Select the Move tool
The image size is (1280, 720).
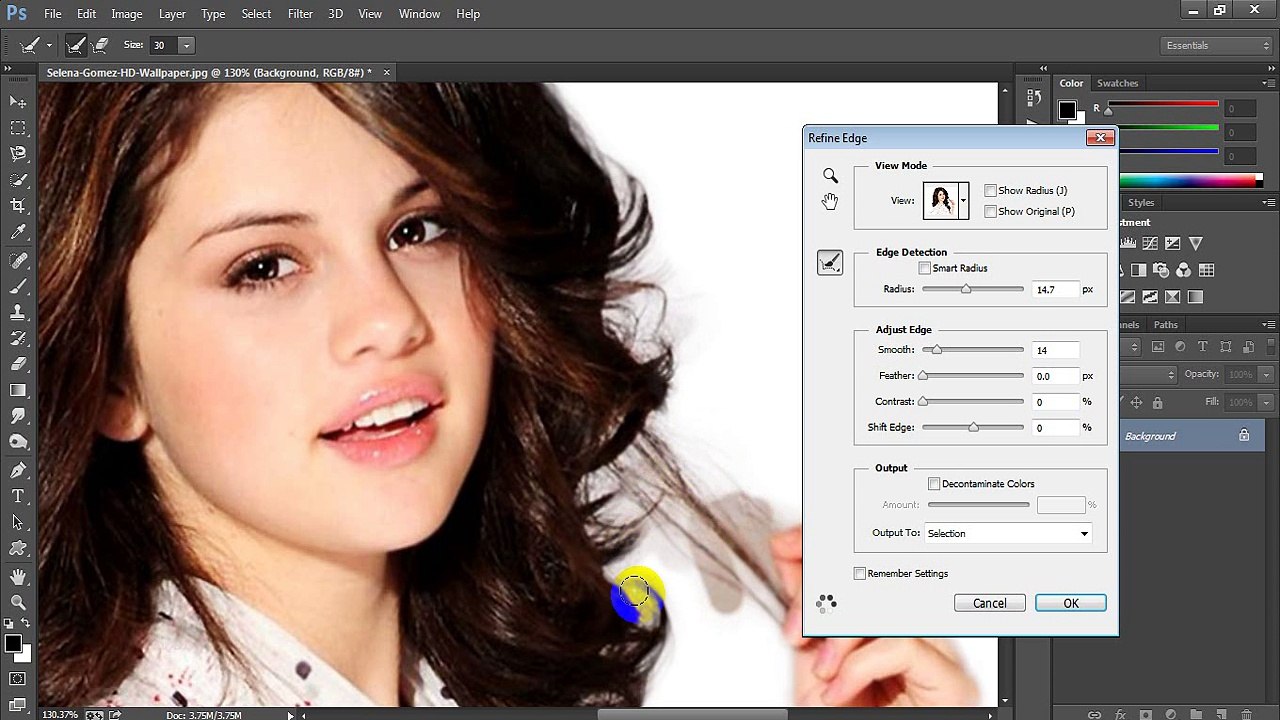coord(18,102)
